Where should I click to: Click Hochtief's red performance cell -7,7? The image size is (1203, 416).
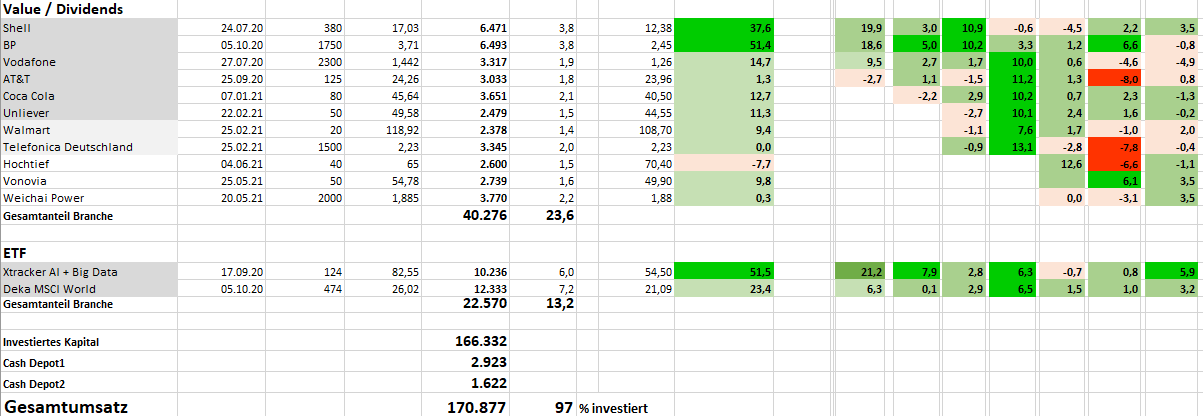(x=725, y=164)
